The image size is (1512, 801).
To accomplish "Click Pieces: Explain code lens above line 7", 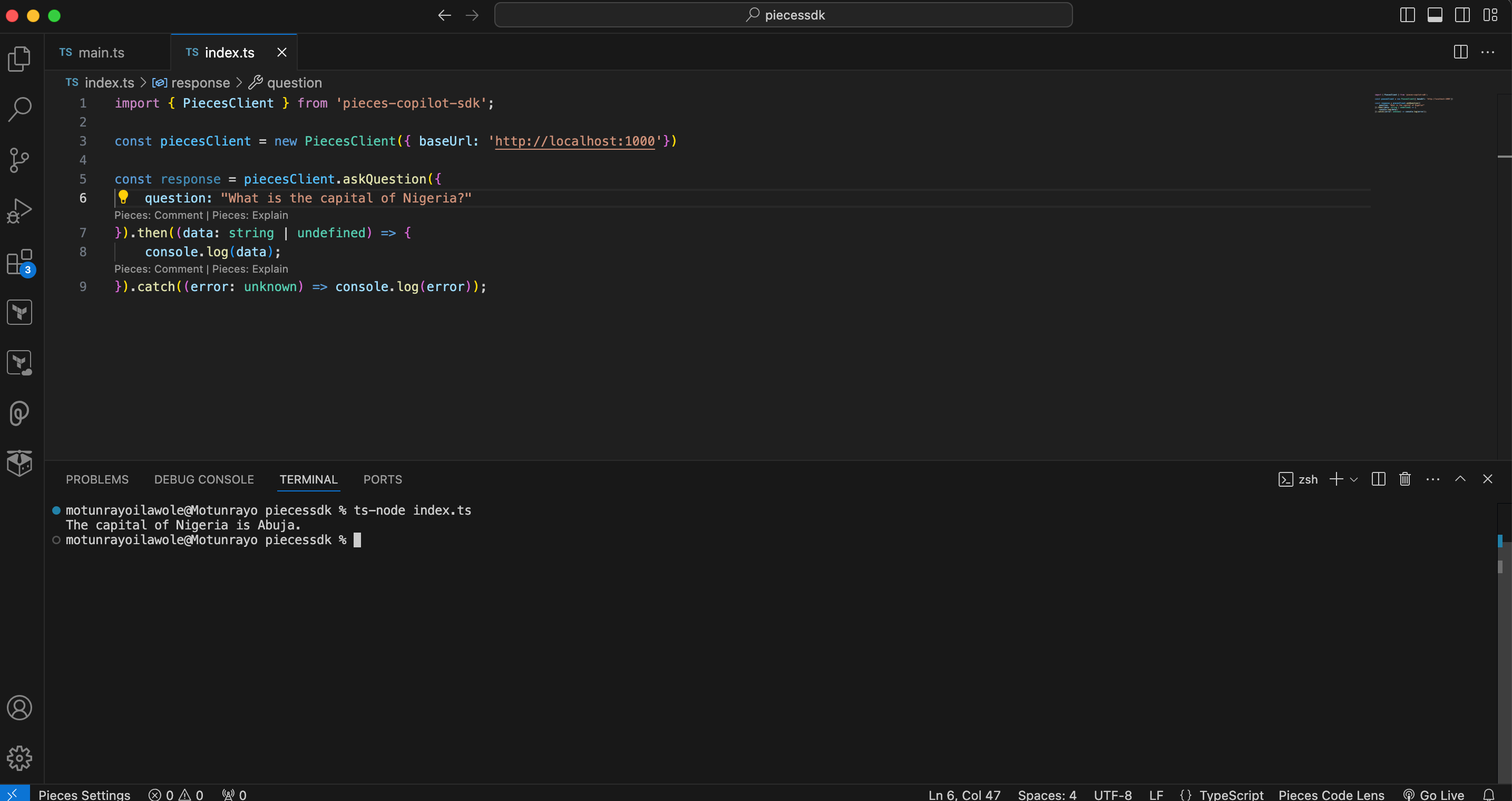I will coord(250,215).
